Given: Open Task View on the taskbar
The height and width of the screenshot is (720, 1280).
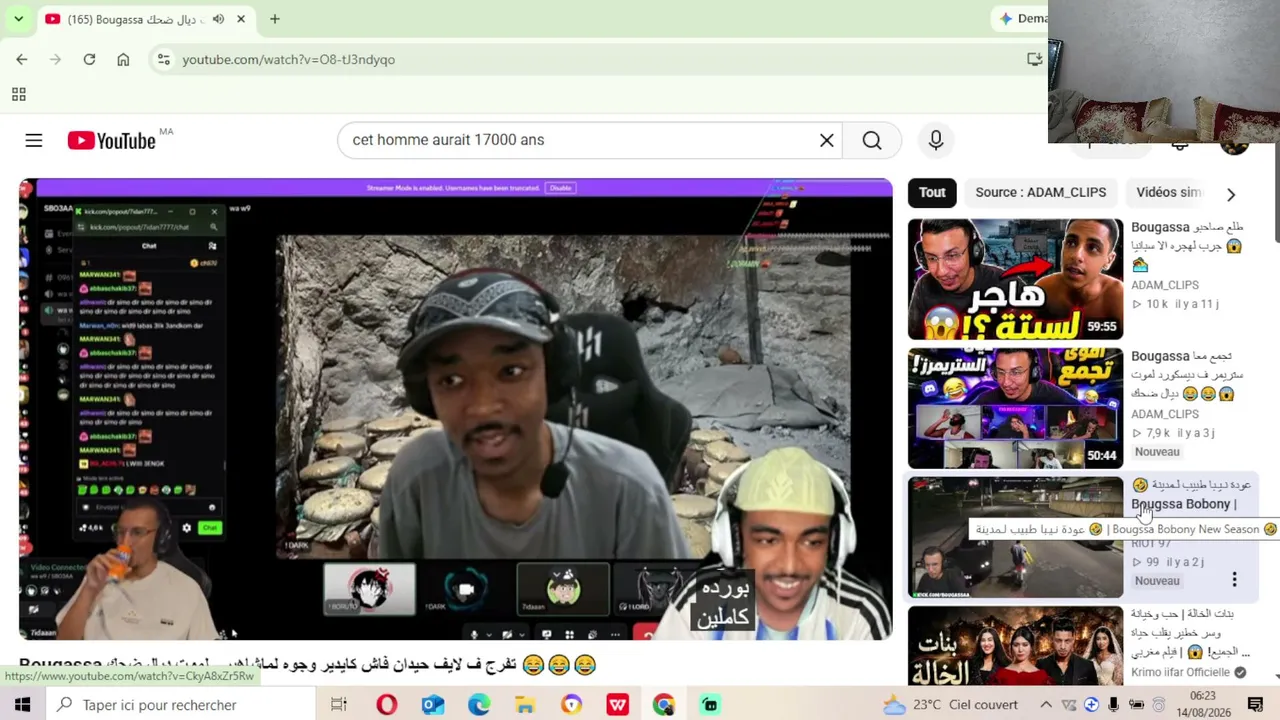Looking at the screenshot, I should click(339, 705).
